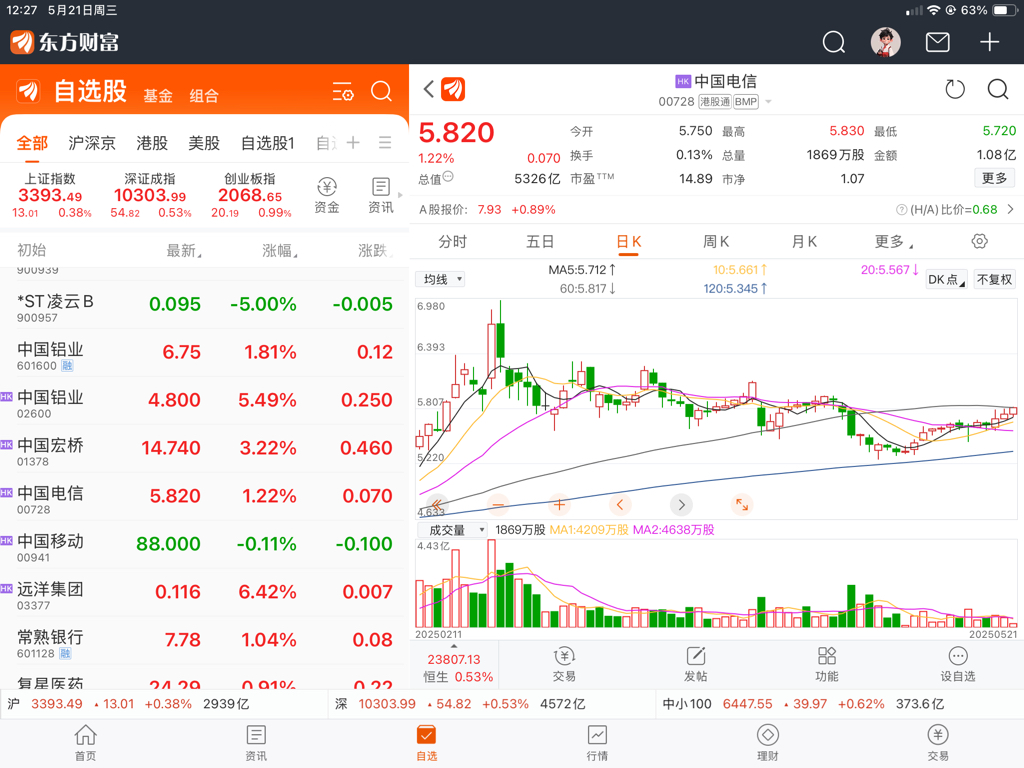Viewport: 1024px width, 768px height.
Task: Select 中国宏桥 01378 row
Action: 204,449
